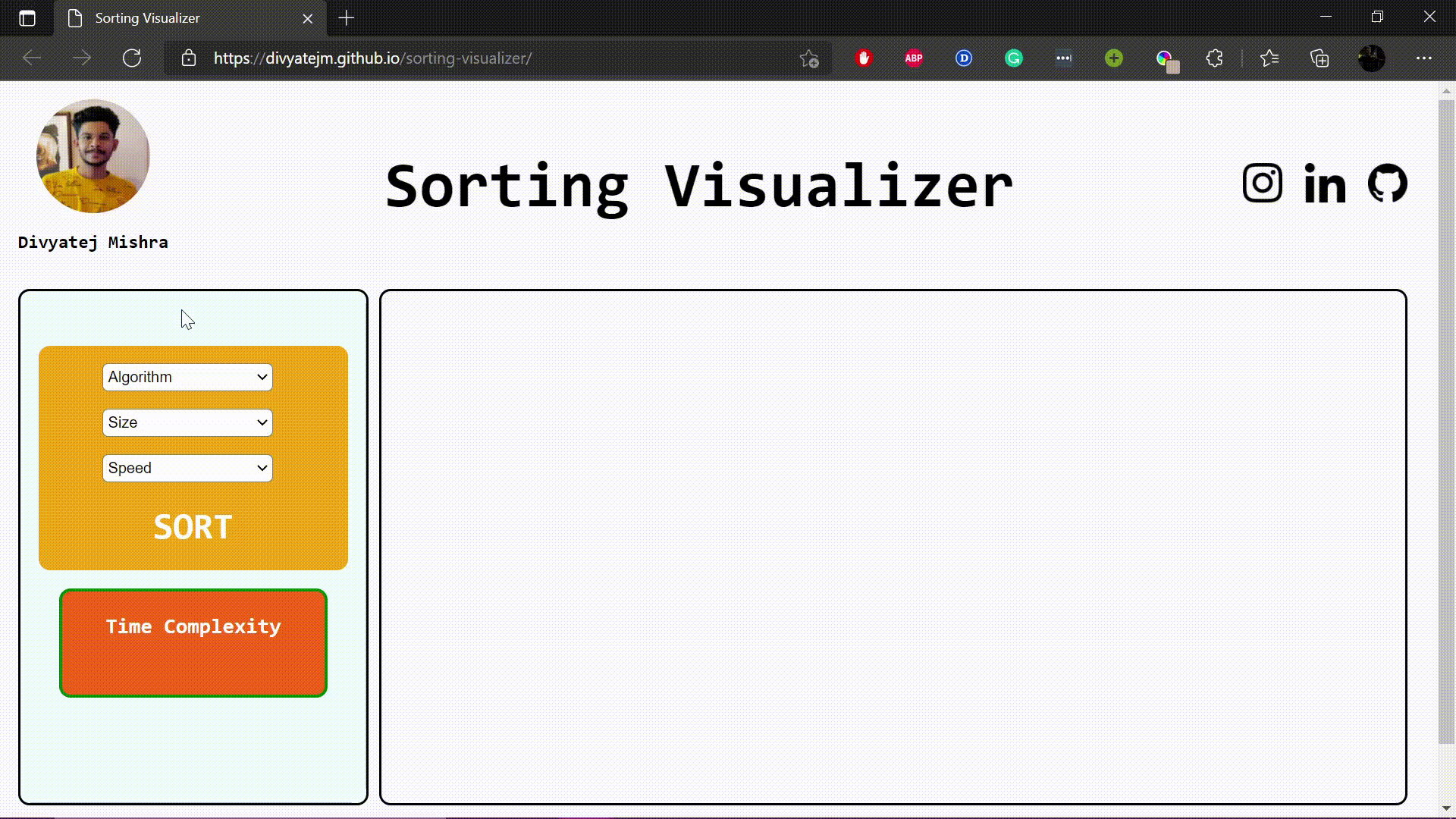This screenshot has height=819, width=1456.
Task: Click the red hand blocker extension icon
Action: pyautogui.click(x=863, y=58)
